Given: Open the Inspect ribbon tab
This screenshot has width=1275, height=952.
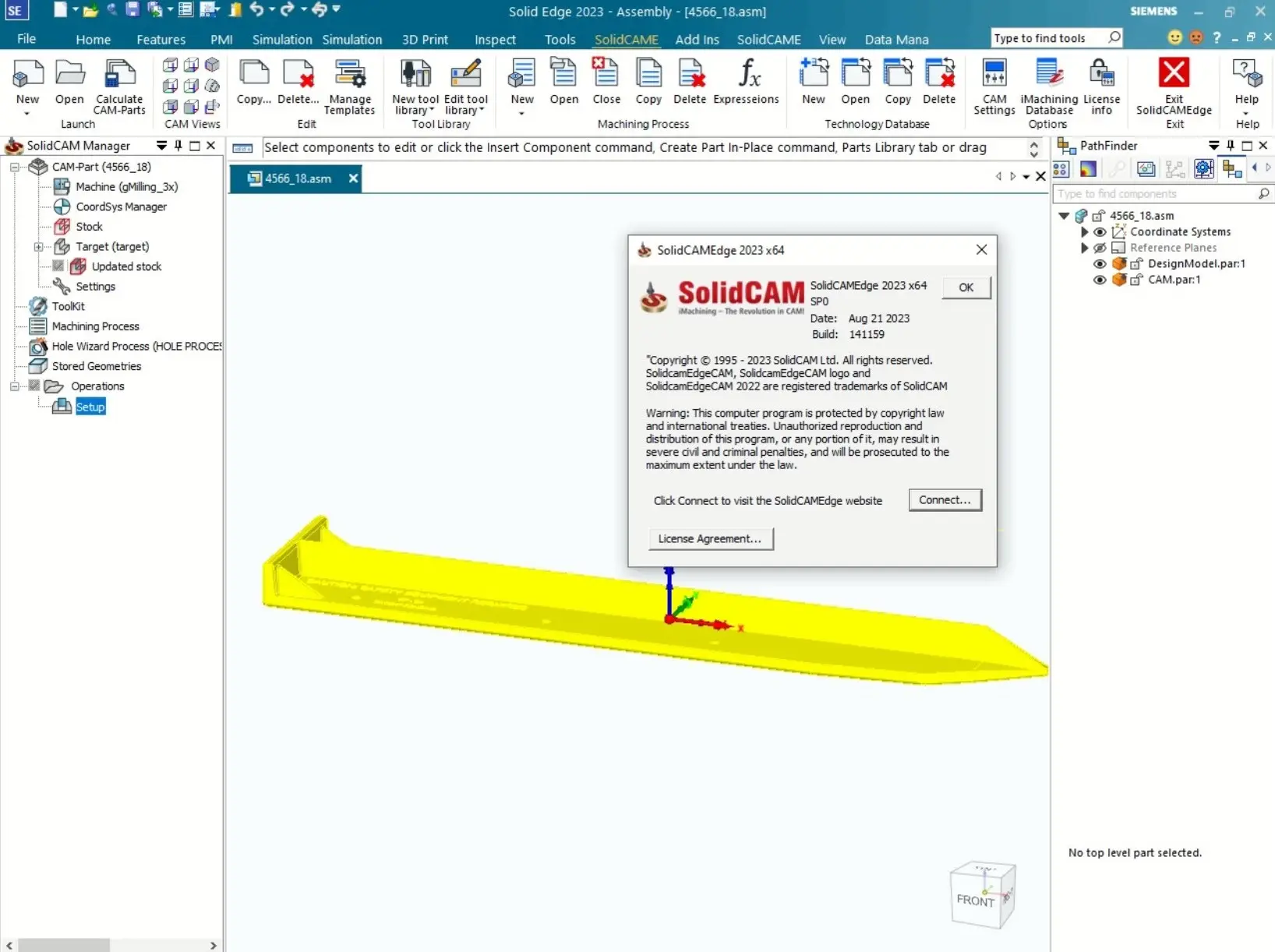Looking at the screenshot, I should point(495,39).
